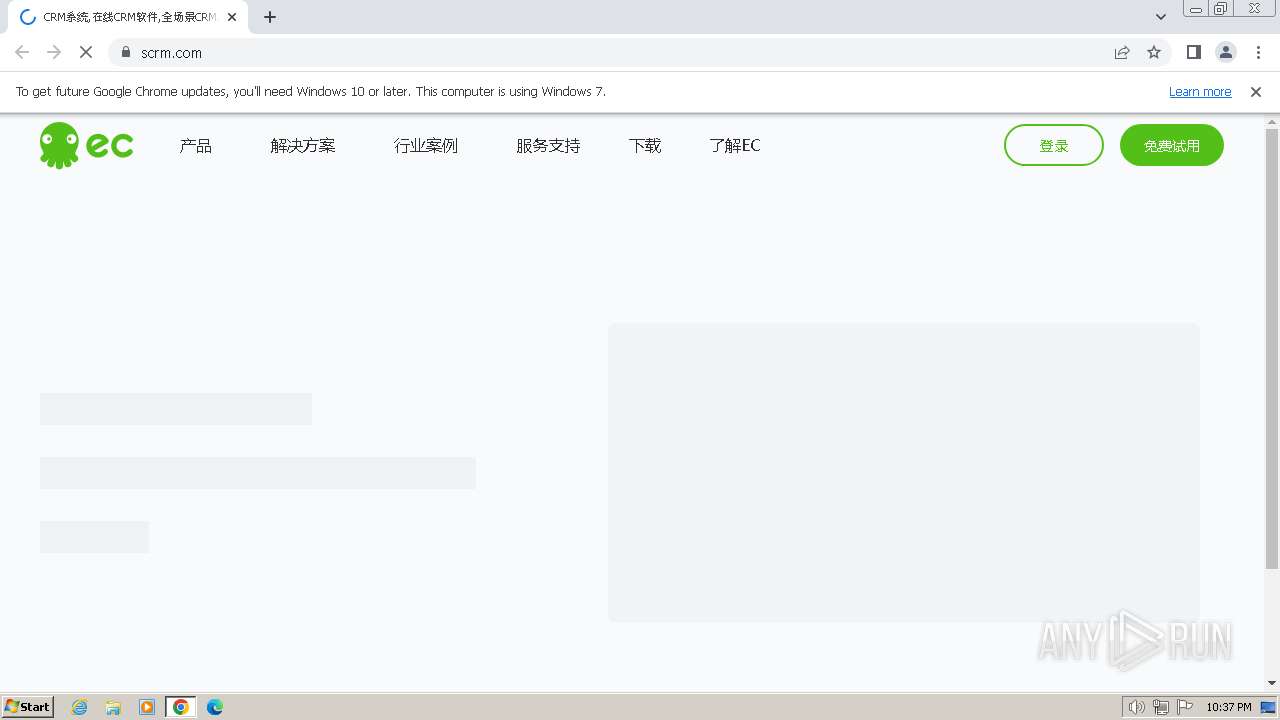Launch Internet Explorer from taskbar
Screen dimensions: 1280x720
(x=80, y=707)
